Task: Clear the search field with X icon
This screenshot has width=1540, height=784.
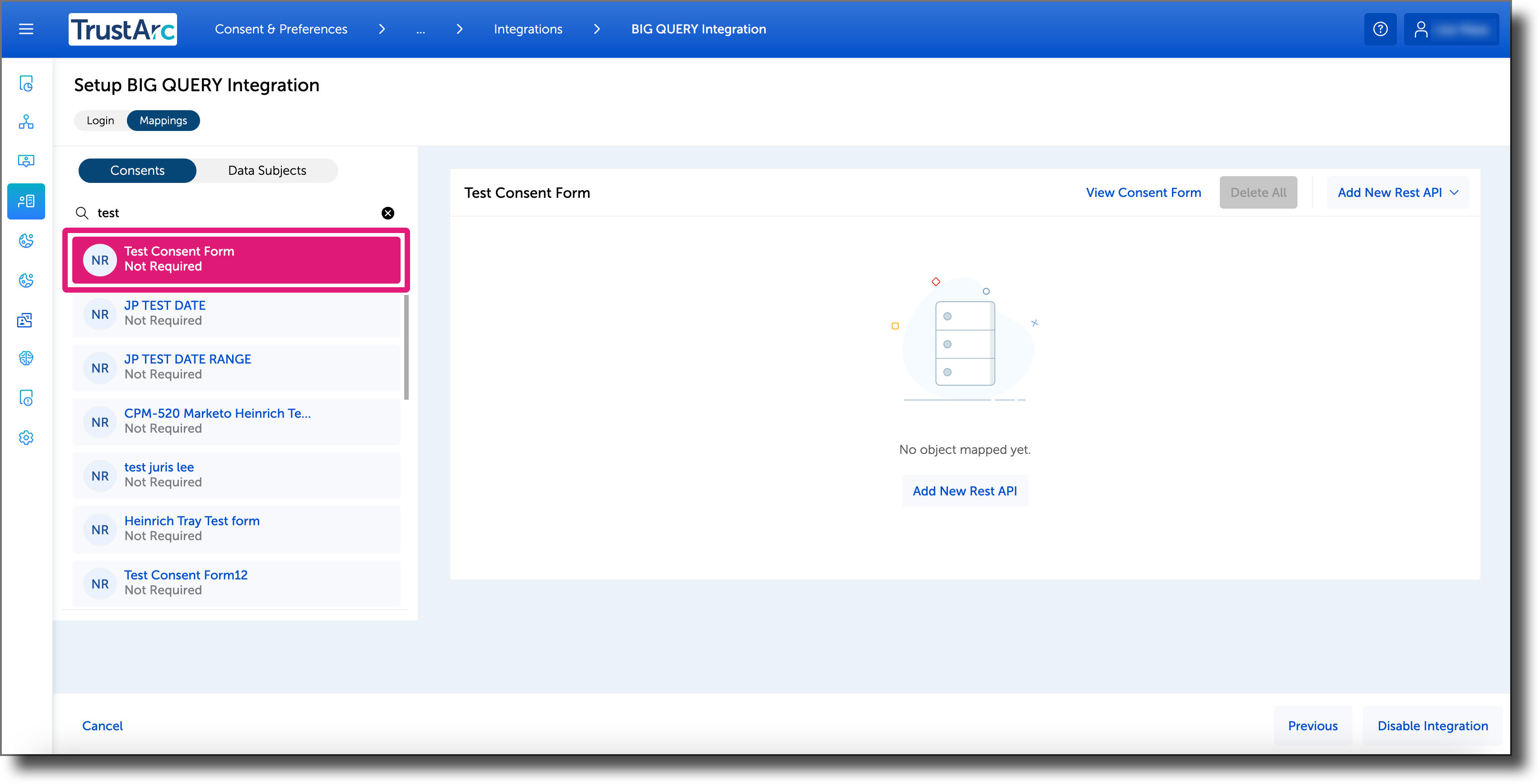Action: tap(388, 213)
